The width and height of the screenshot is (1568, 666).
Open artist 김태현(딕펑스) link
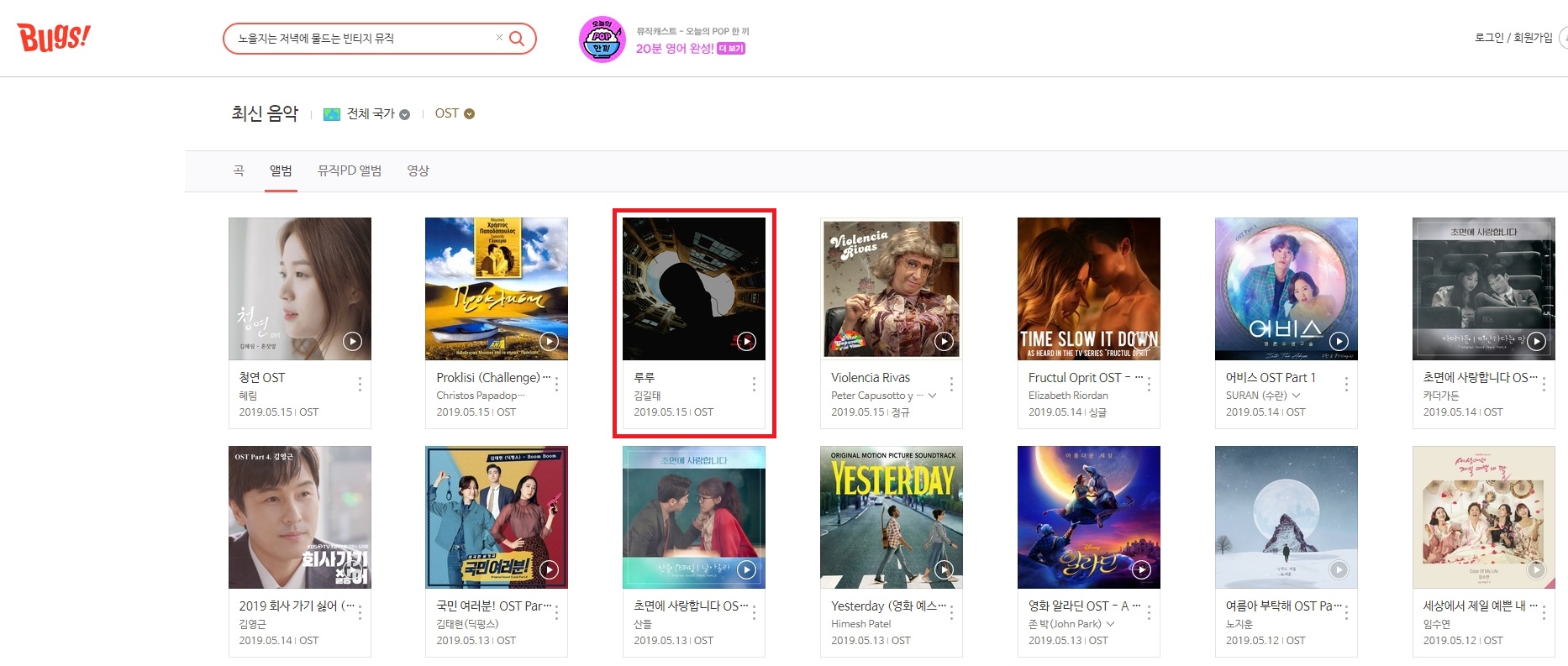pos(467,624)
